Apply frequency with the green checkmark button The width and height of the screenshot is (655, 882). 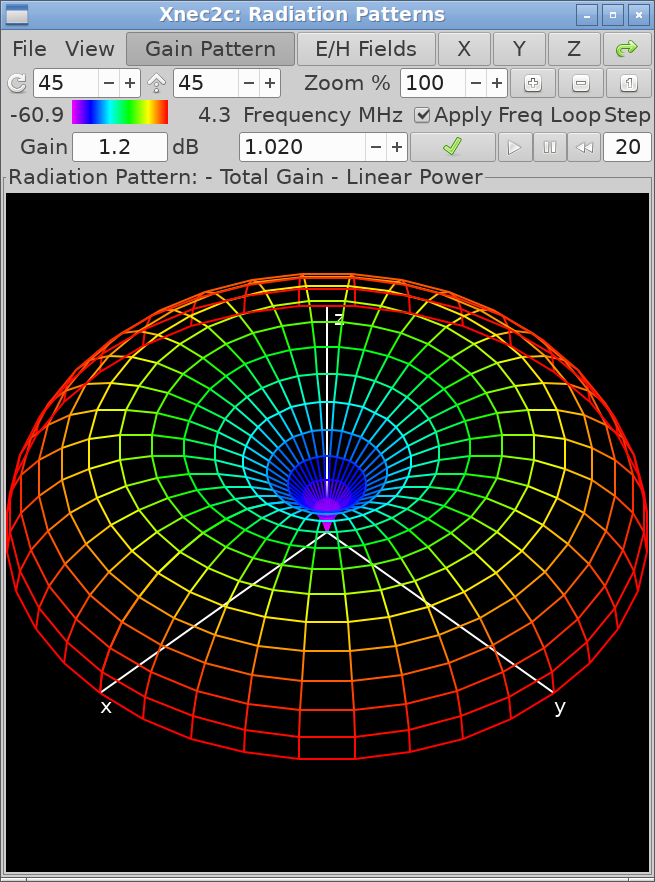452,147
